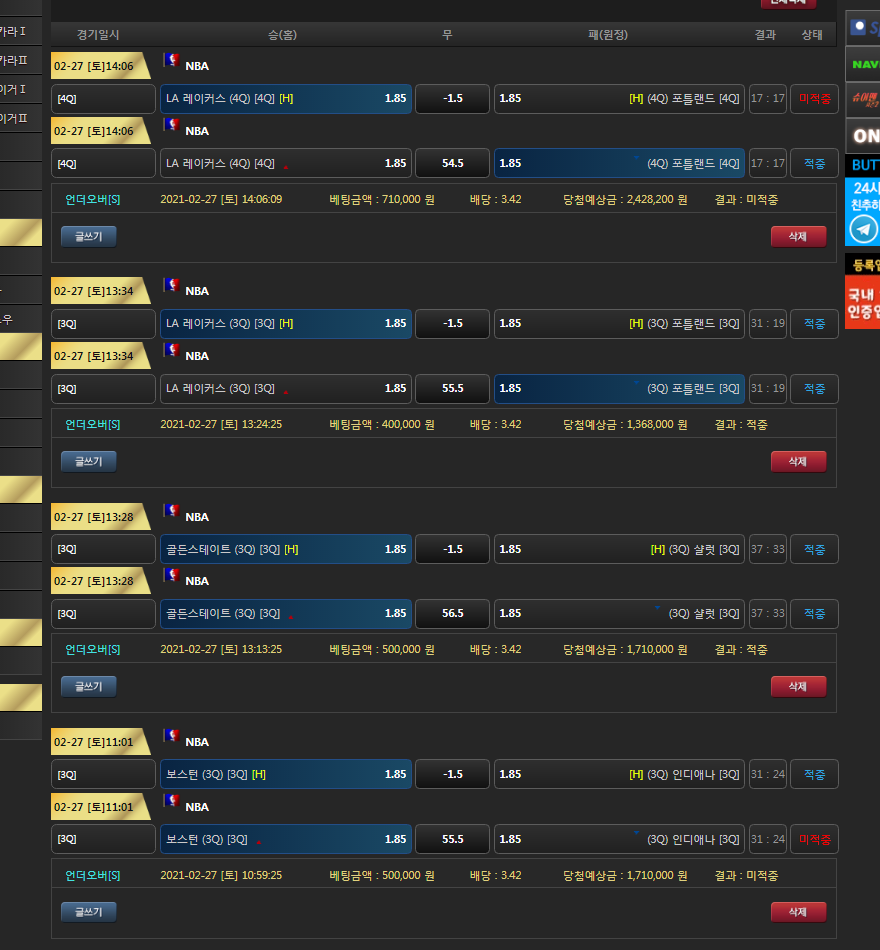
Task: Click NBA logo above Lakers 4Q 54.5 row
Action: tap(171, 125)
